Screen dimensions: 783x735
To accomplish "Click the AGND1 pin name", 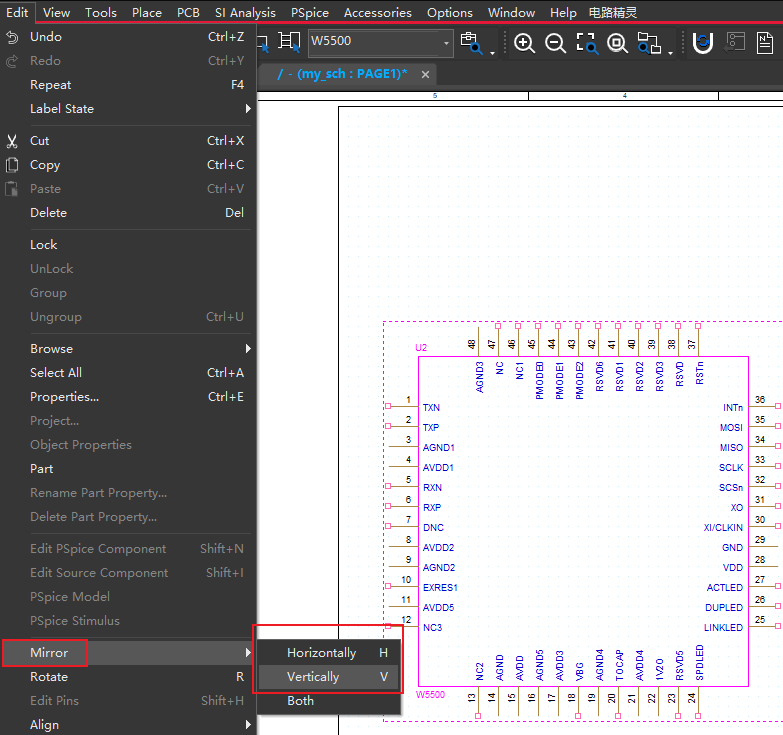I will click(x=438, y=447).
